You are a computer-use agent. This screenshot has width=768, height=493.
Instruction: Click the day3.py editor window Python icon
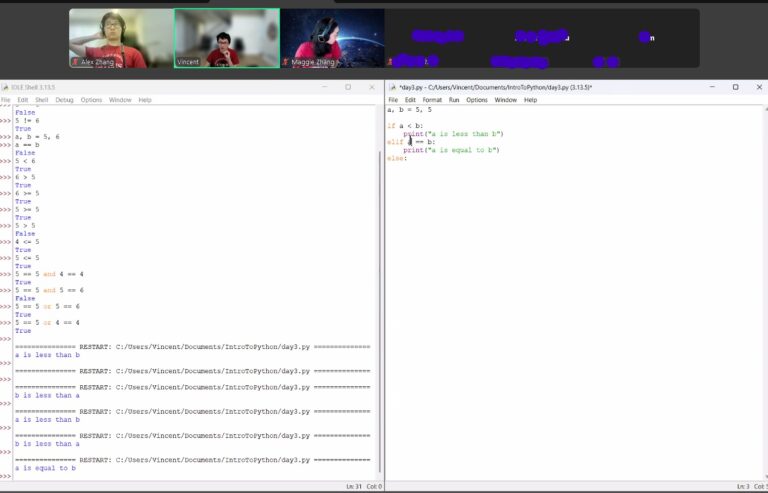(x=392, y=87)
